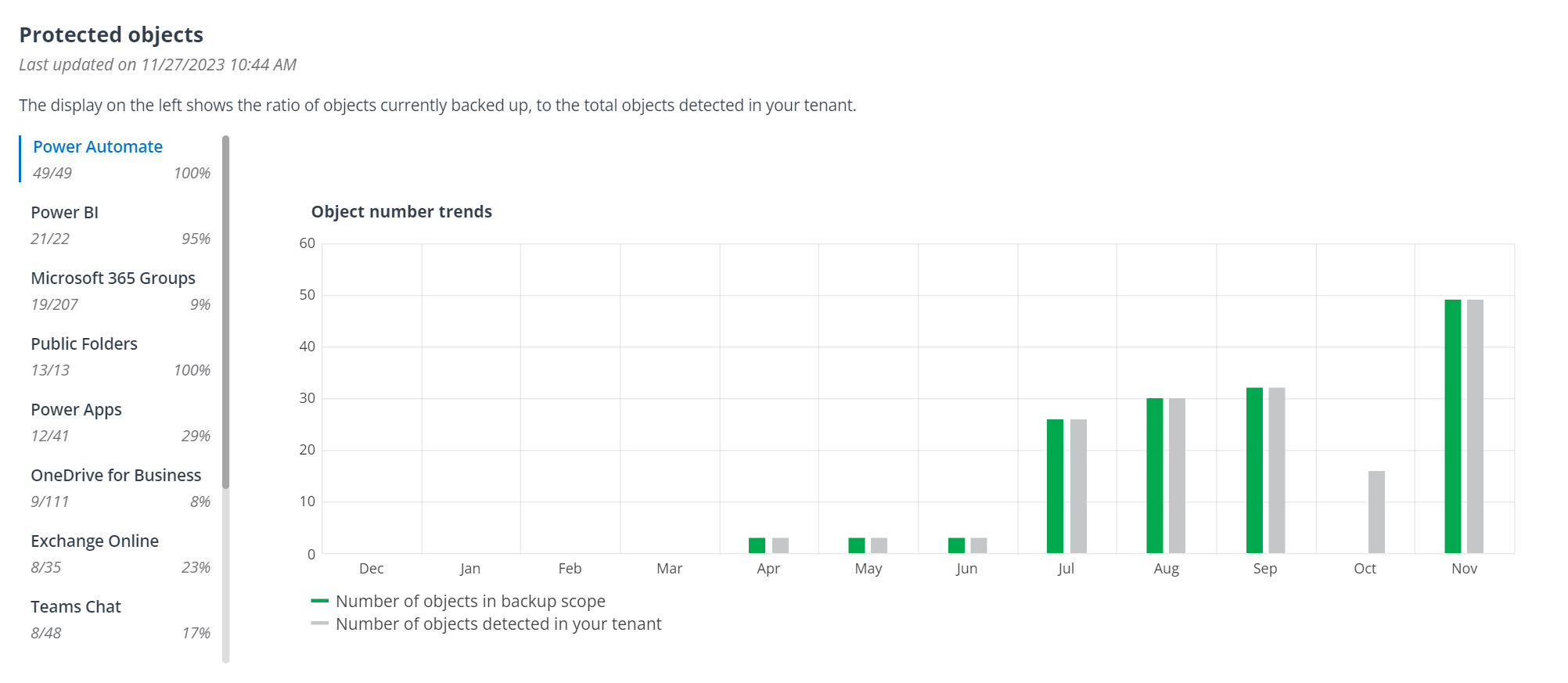Click the gray October tenant bar
Screen dimensions: 1568x683
(1376, 512)
